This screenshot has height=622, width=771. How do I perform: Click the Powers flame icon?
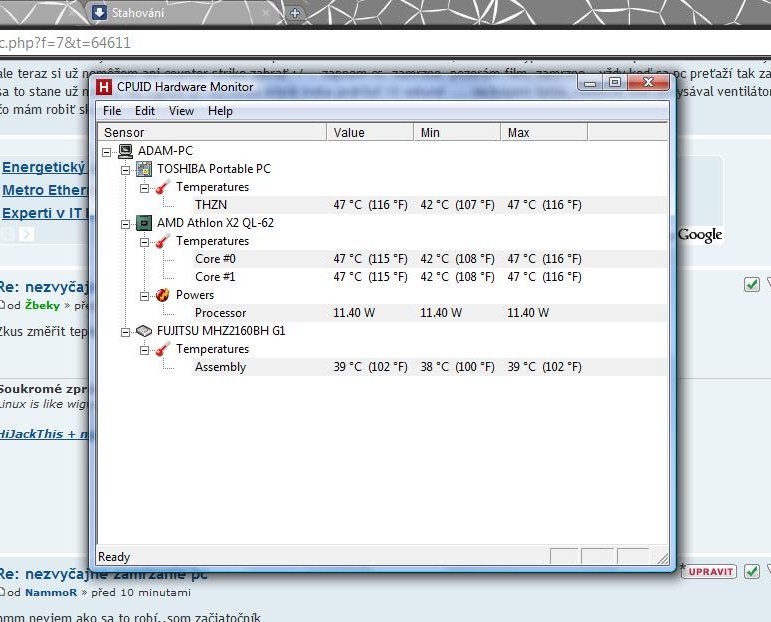pos(163,295)
